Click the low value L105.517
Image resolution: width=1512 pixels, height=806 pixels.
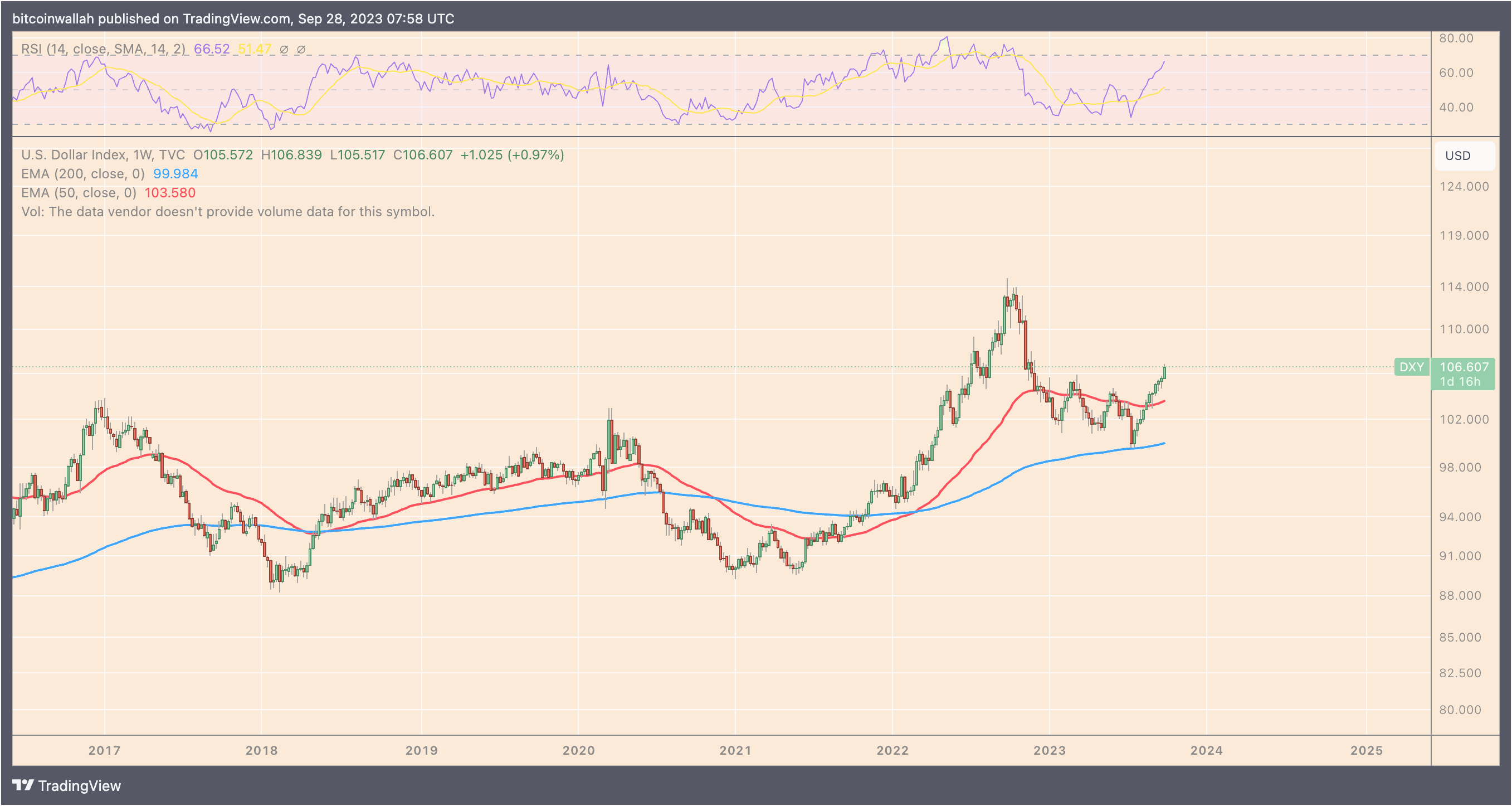point(358,154)
